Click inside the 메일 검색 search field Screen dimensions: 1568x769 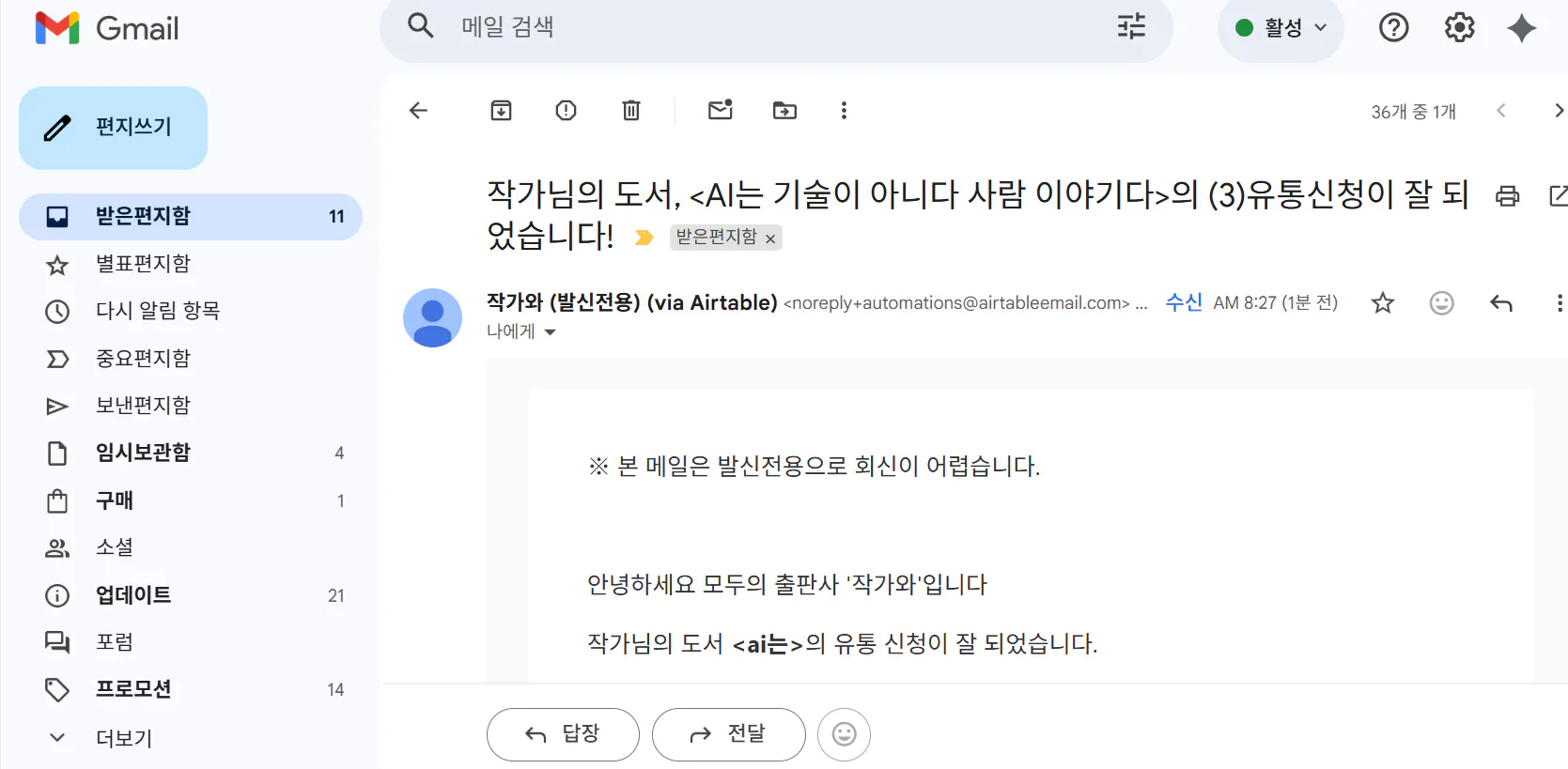658,27
